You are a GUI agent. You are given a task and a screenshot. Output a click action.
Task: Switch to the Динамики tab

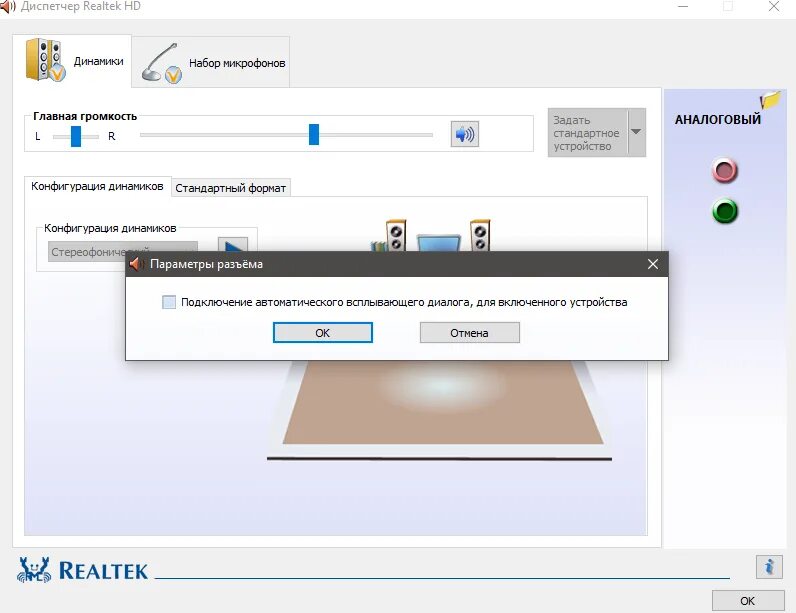coord(72,61)
